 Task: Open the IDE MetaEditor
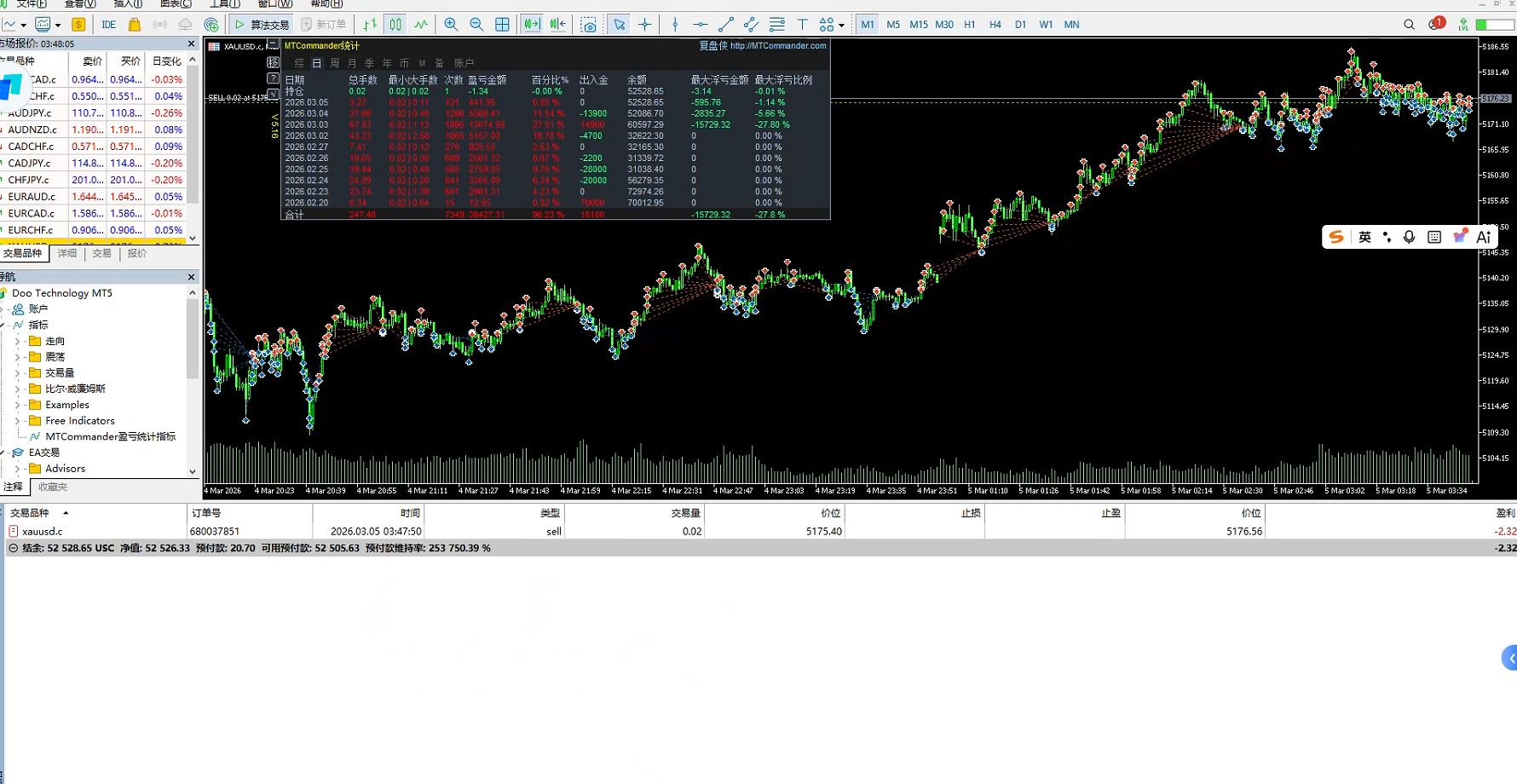(x=109, y=25)
